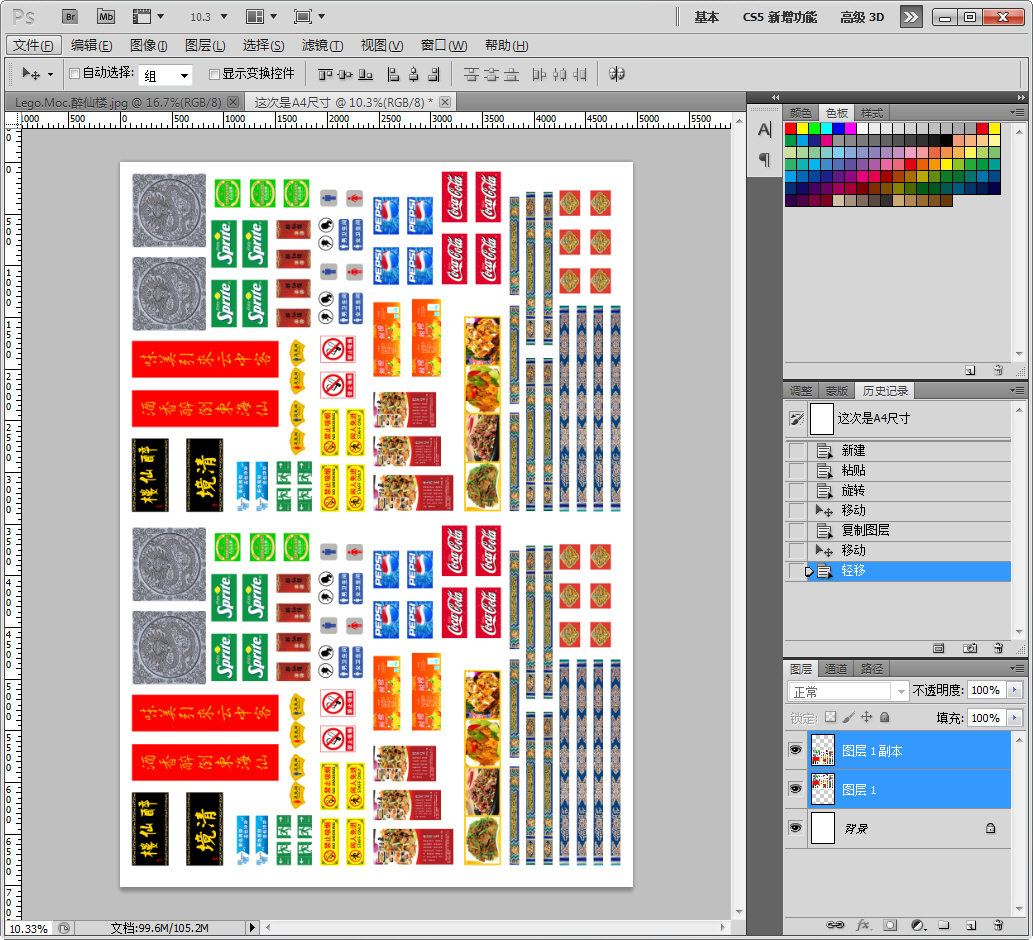1033x940 pixels.
Task: Create a snapshot with the camera icon
Action: [969, 648]
